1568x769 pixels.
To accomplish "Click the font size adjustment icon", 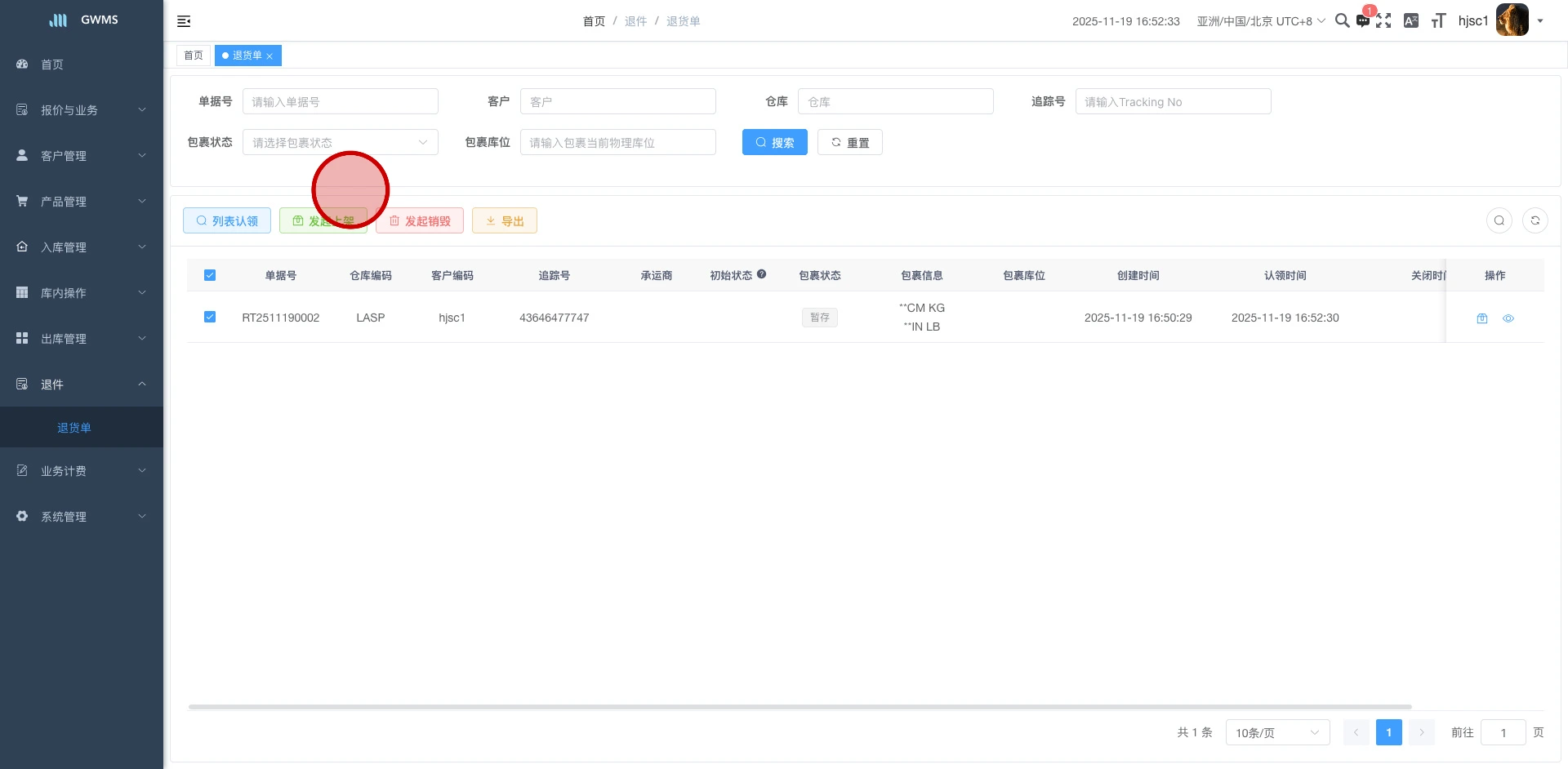I will (1437, 20).
